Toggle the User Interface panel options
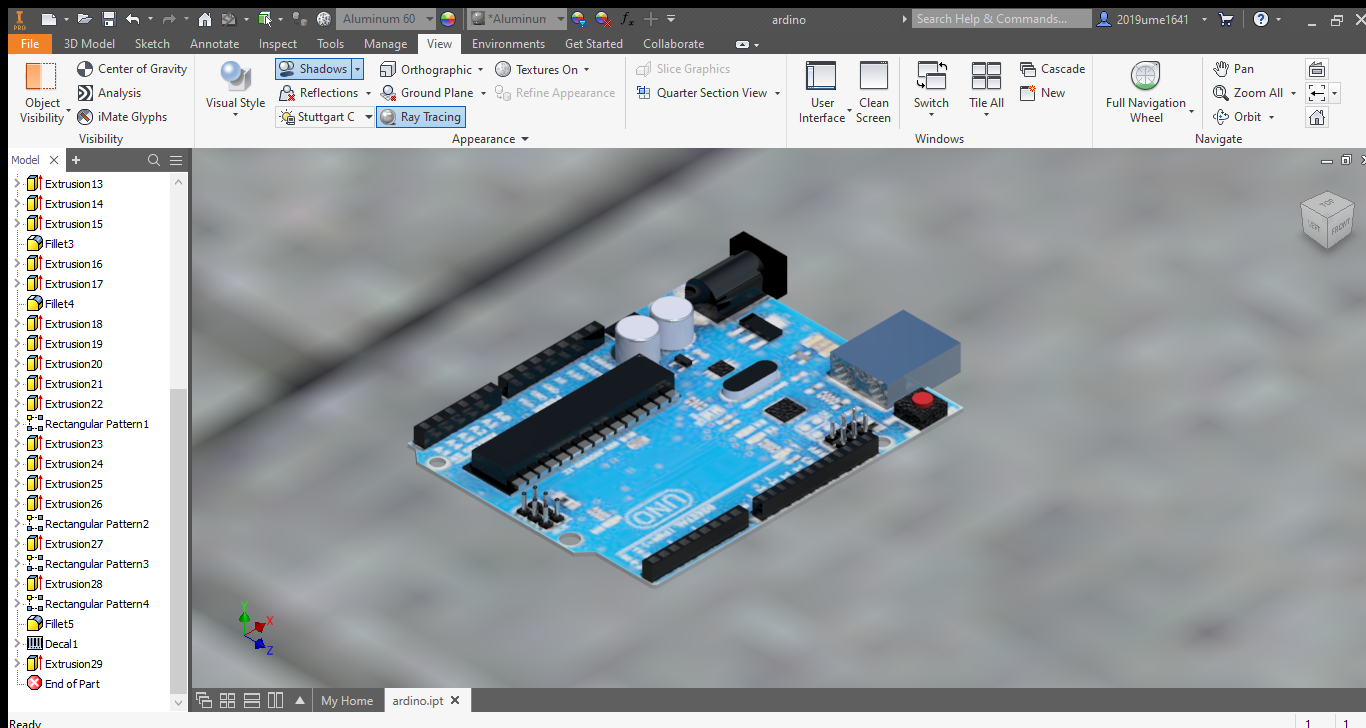 pyautogui.click(x=821, y=92)
